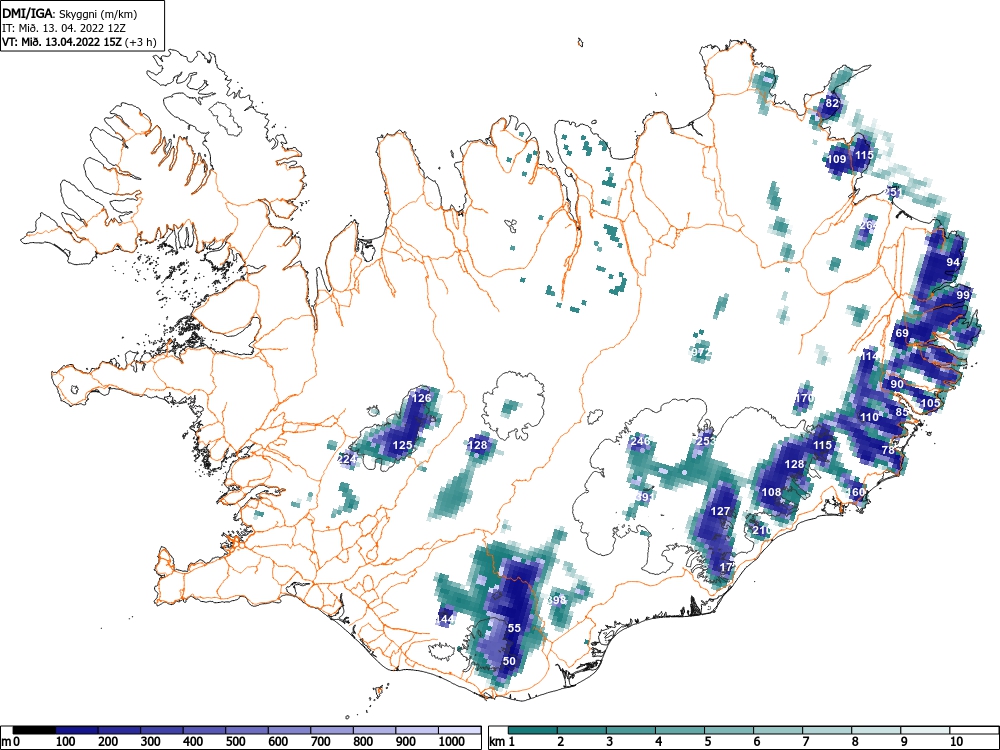Click the '398' visibility value

[x=557, y=600]
